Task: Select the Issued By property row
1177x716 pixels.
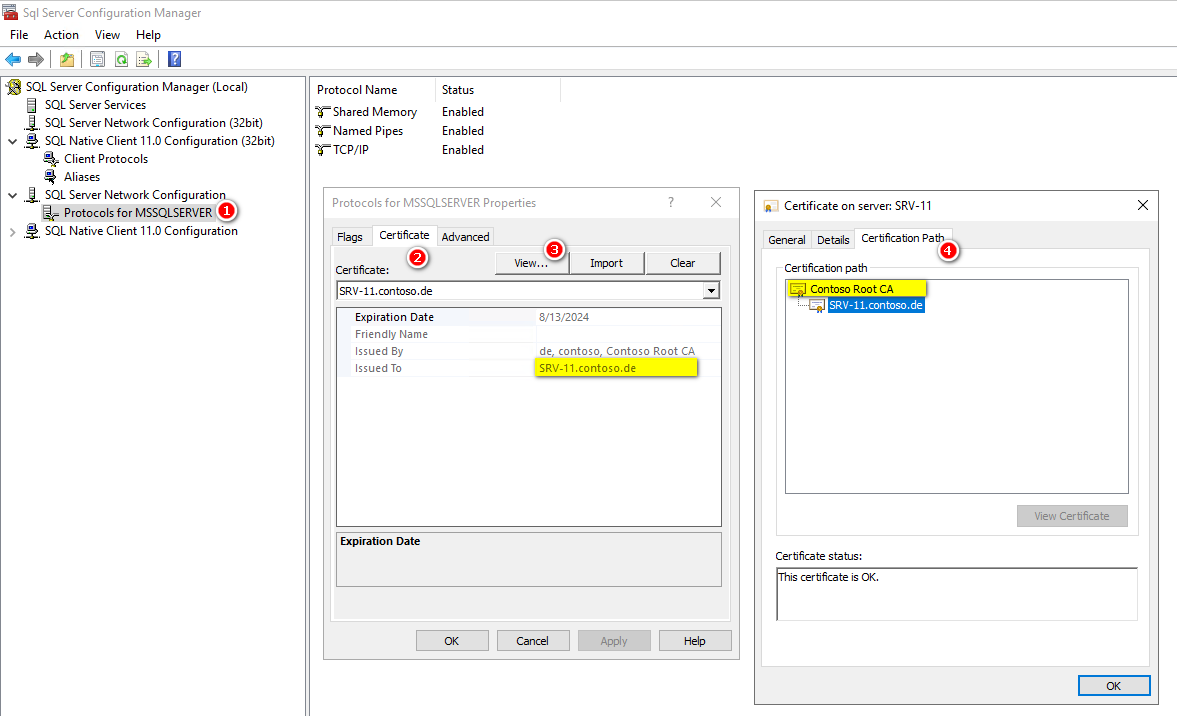Action: (x=529, y=351)
